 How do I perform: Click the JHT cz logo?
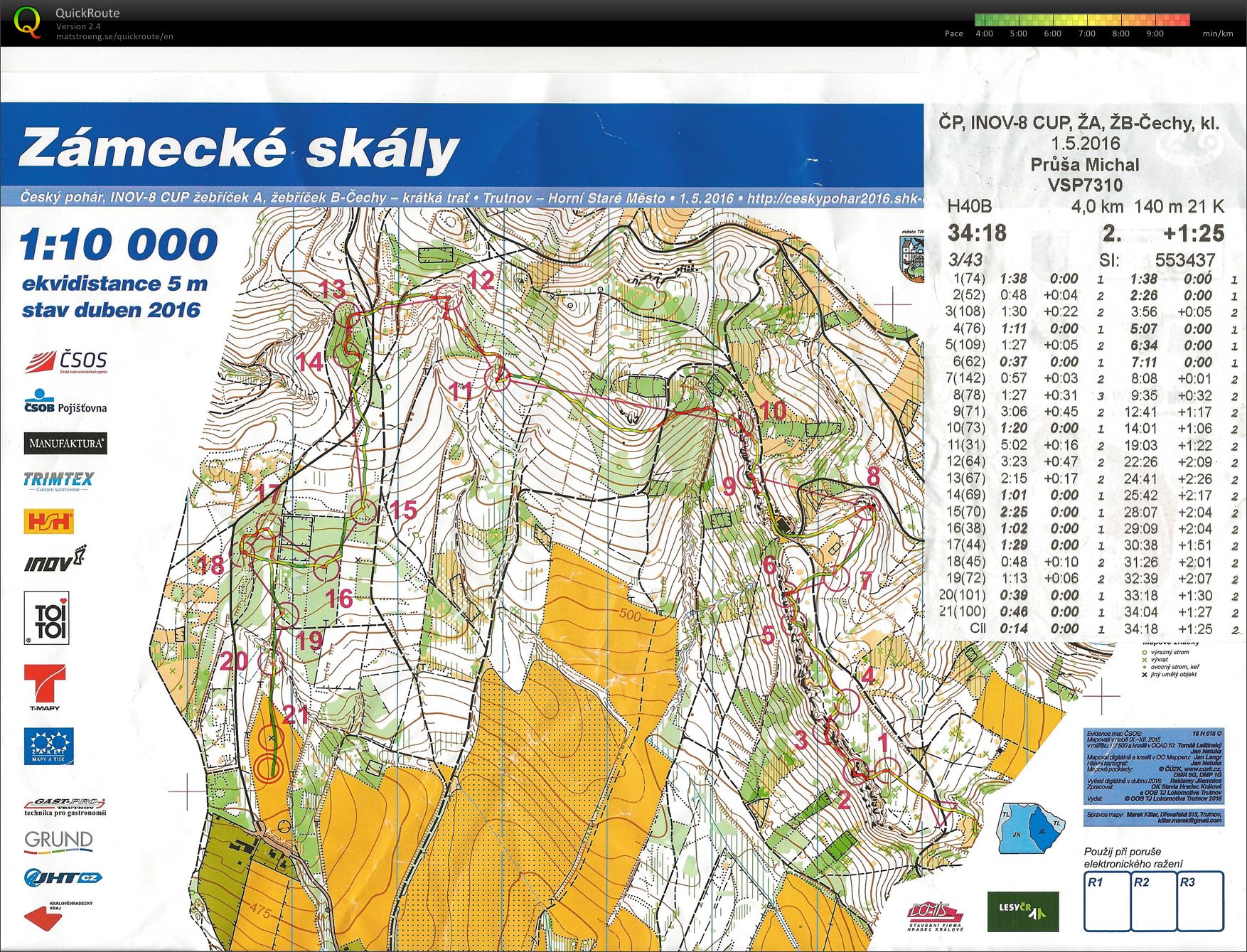[62, 878]
